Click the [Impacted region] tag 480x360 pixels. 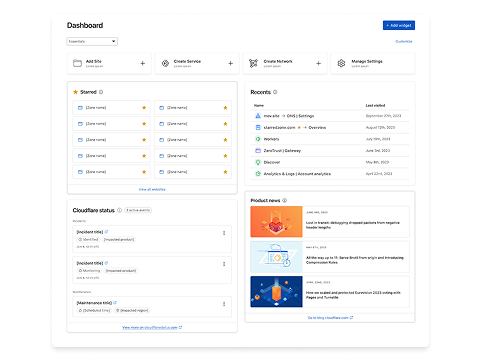coord(132,310)
